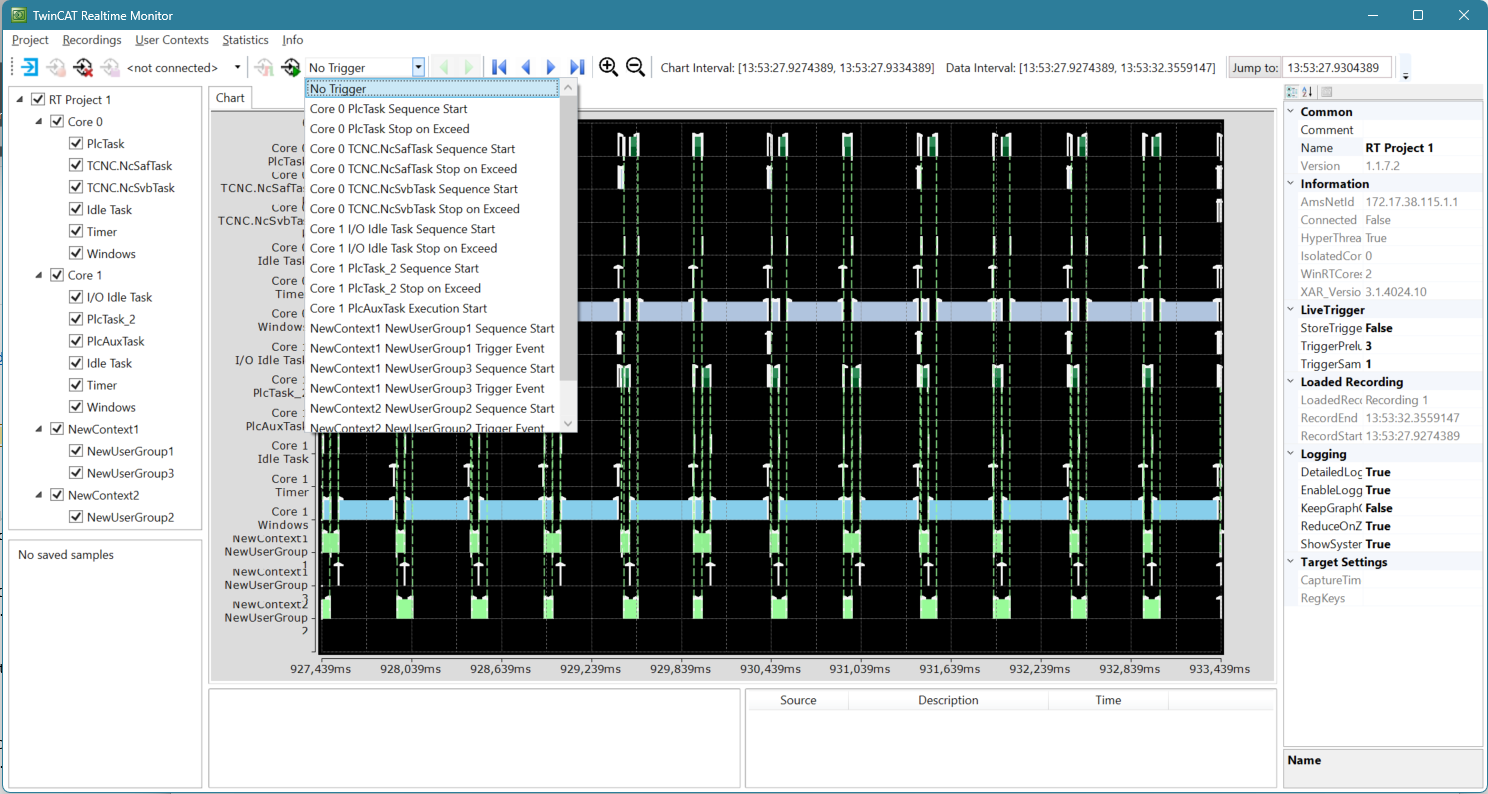Collapse the LiveTrigger property category

point(1291,310)
